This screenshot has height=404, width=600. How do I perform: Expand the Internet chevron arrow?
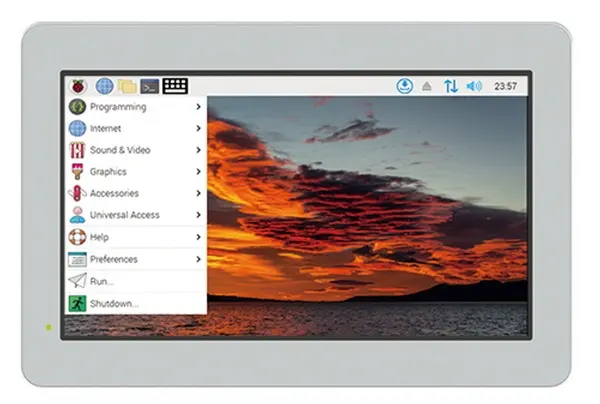198,128
